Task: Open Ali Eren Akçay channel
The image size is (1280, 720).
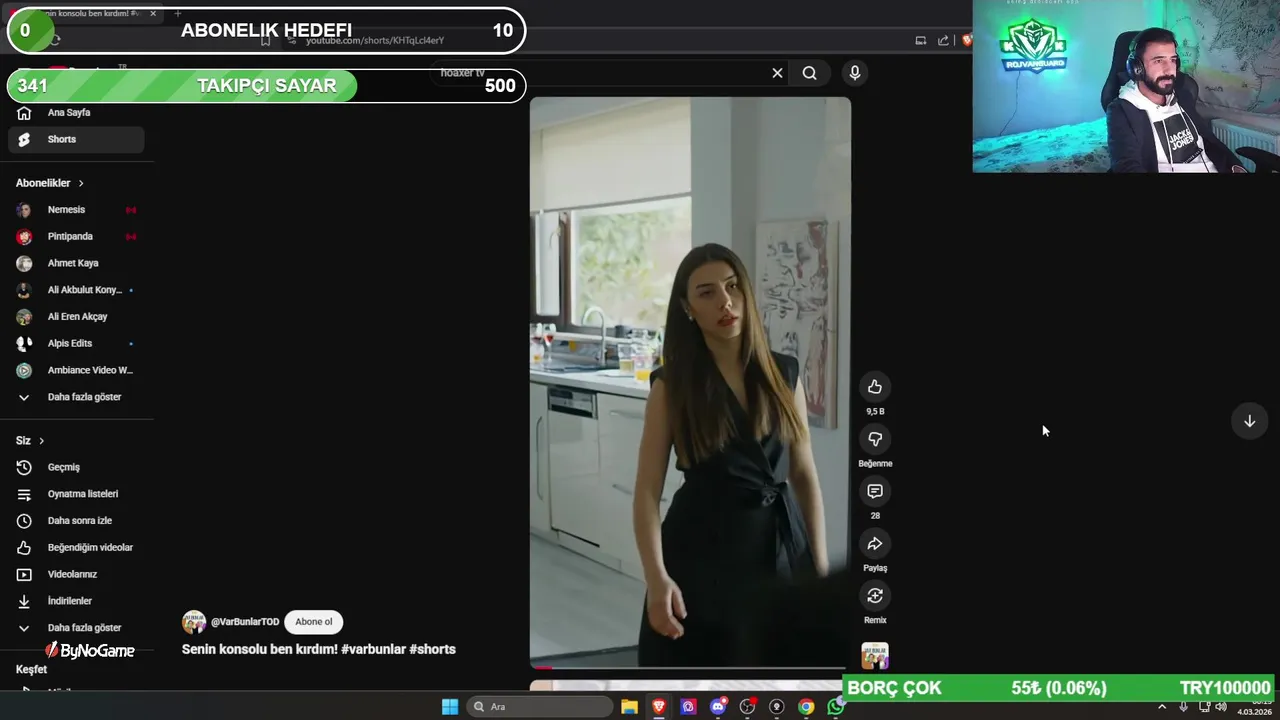Action: tap(76, 317)
